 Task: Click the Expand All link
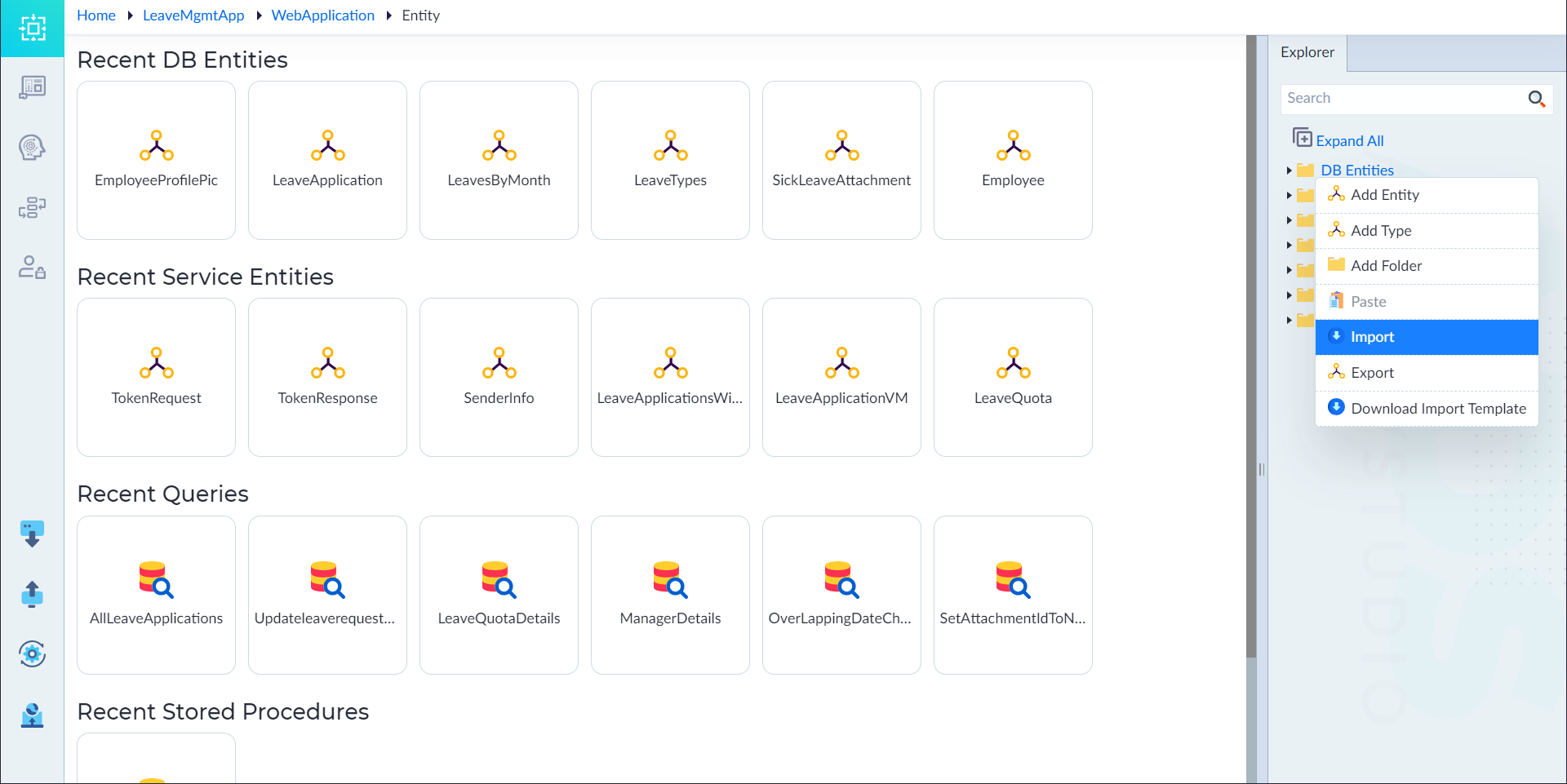coord(1350,141)
